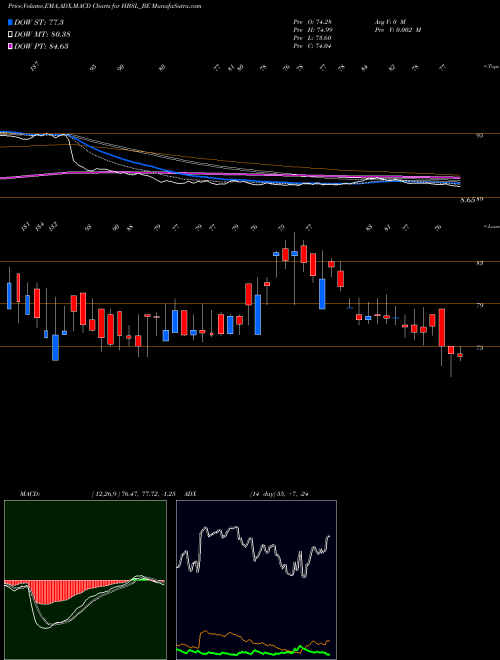Open the MACD histogram panel

[85, 580]
